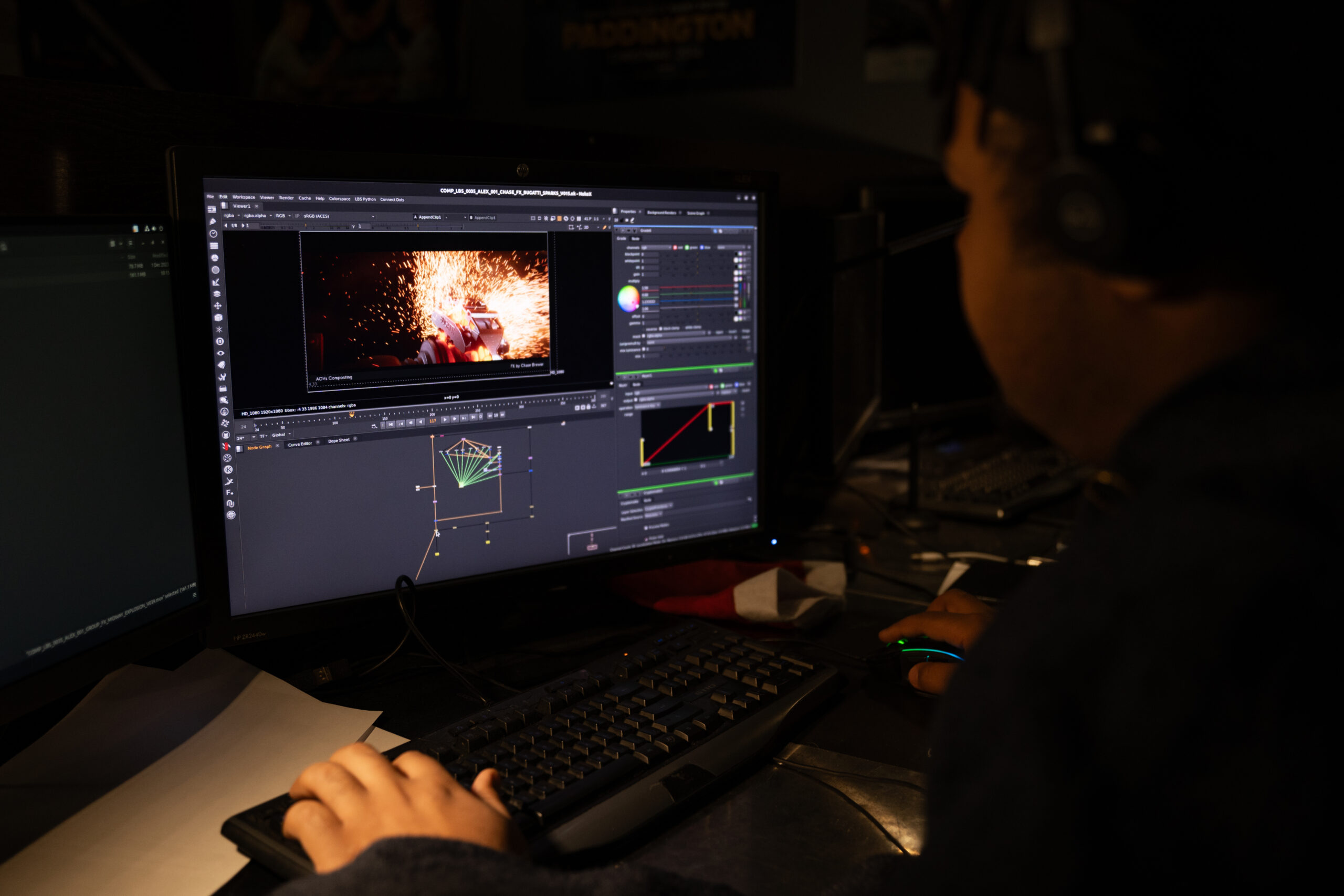Open the Particles nodes sparkle icon
This screenshot has width=1344, height=896.
[x=219, y=329]
